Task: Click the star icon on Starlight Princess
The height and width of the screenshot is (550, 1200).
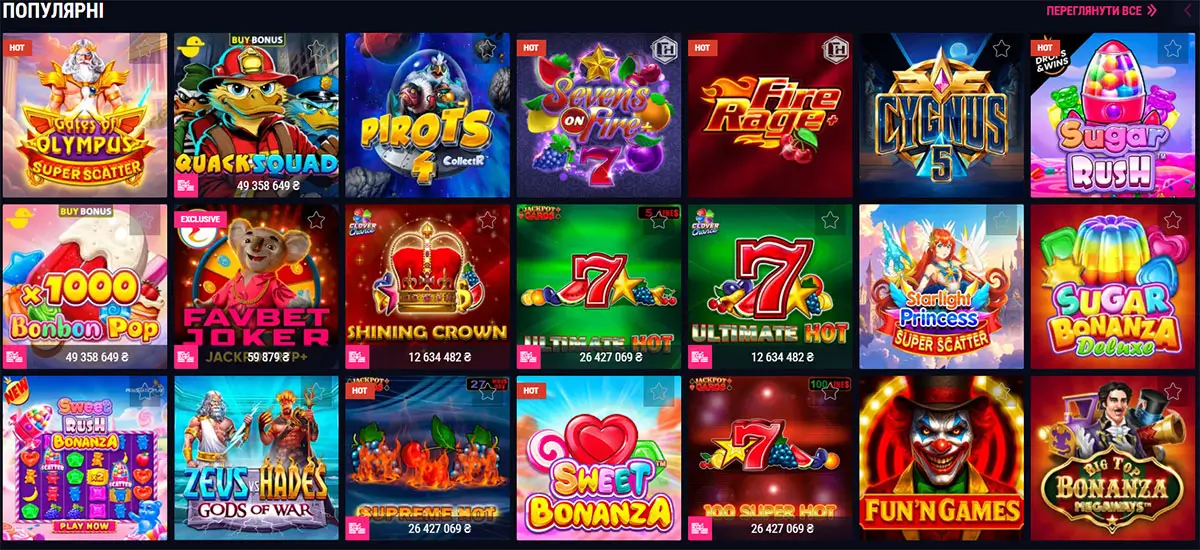Action: 1001,220
